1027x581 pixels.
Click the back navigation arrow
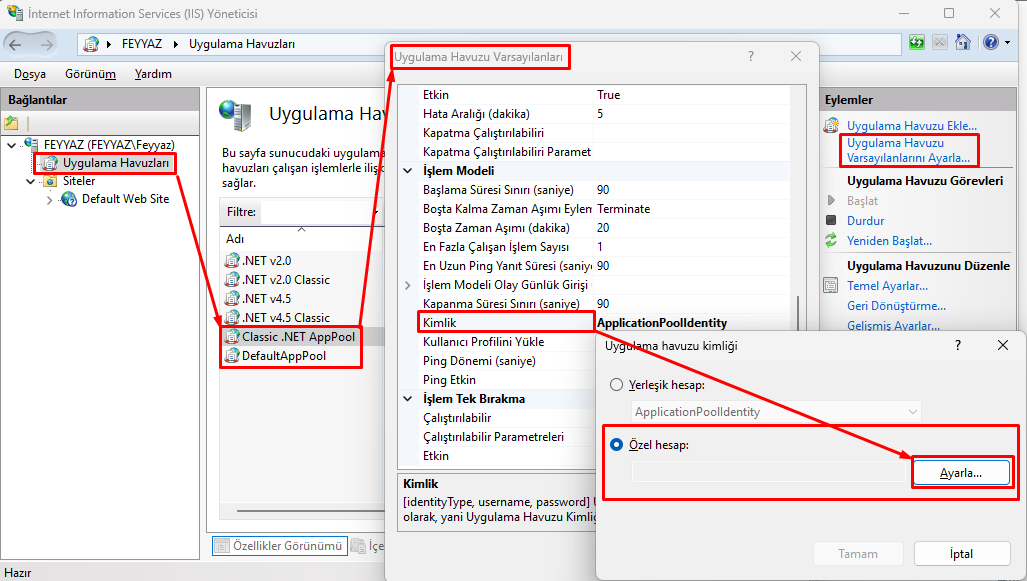[18, 44]
